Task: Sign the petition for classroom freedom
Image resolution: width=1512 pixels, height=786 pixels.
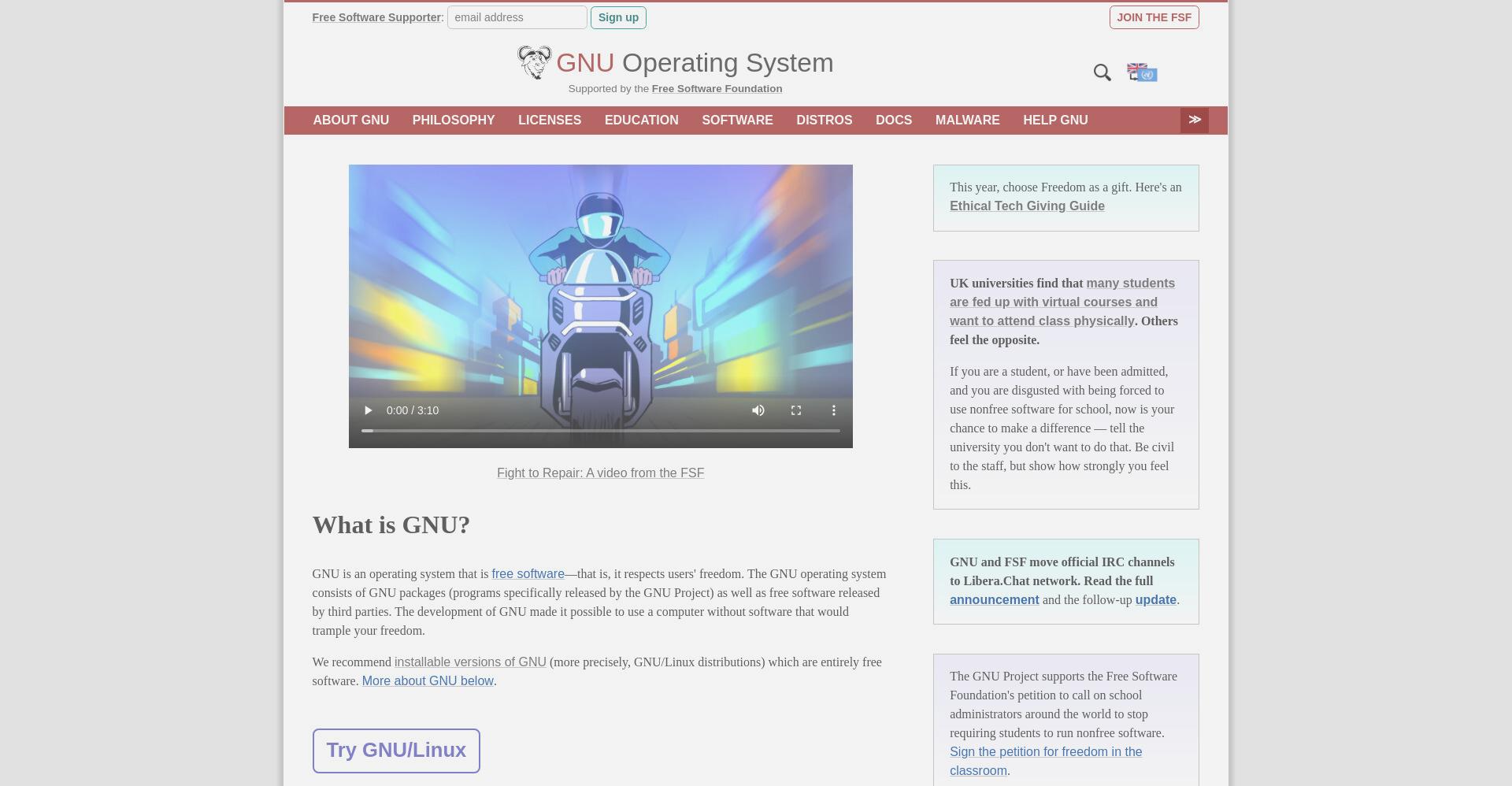Action: (1046, 762)
